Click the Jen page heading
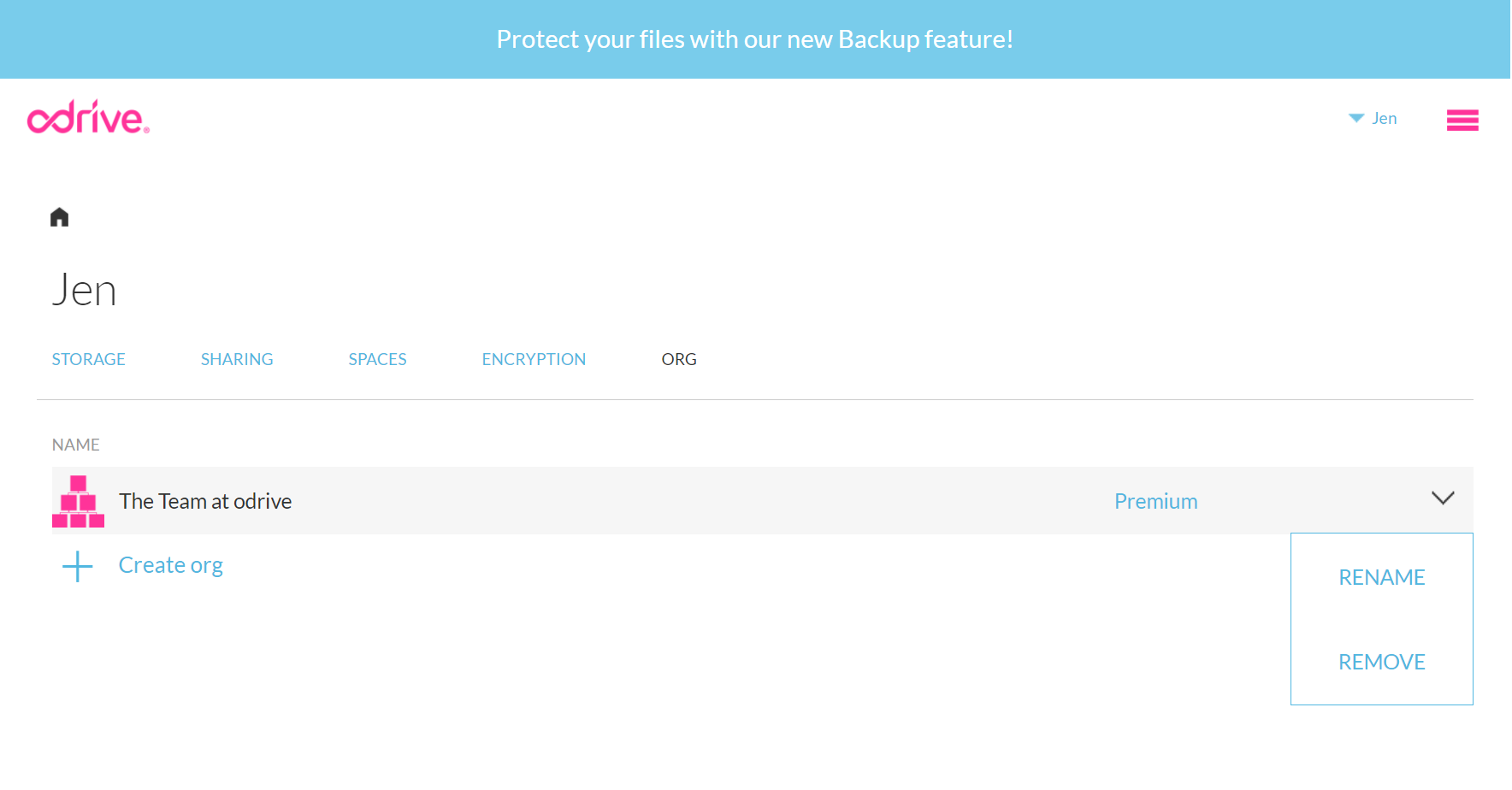This screenshot has height=790, width=1512. [84, 291]
